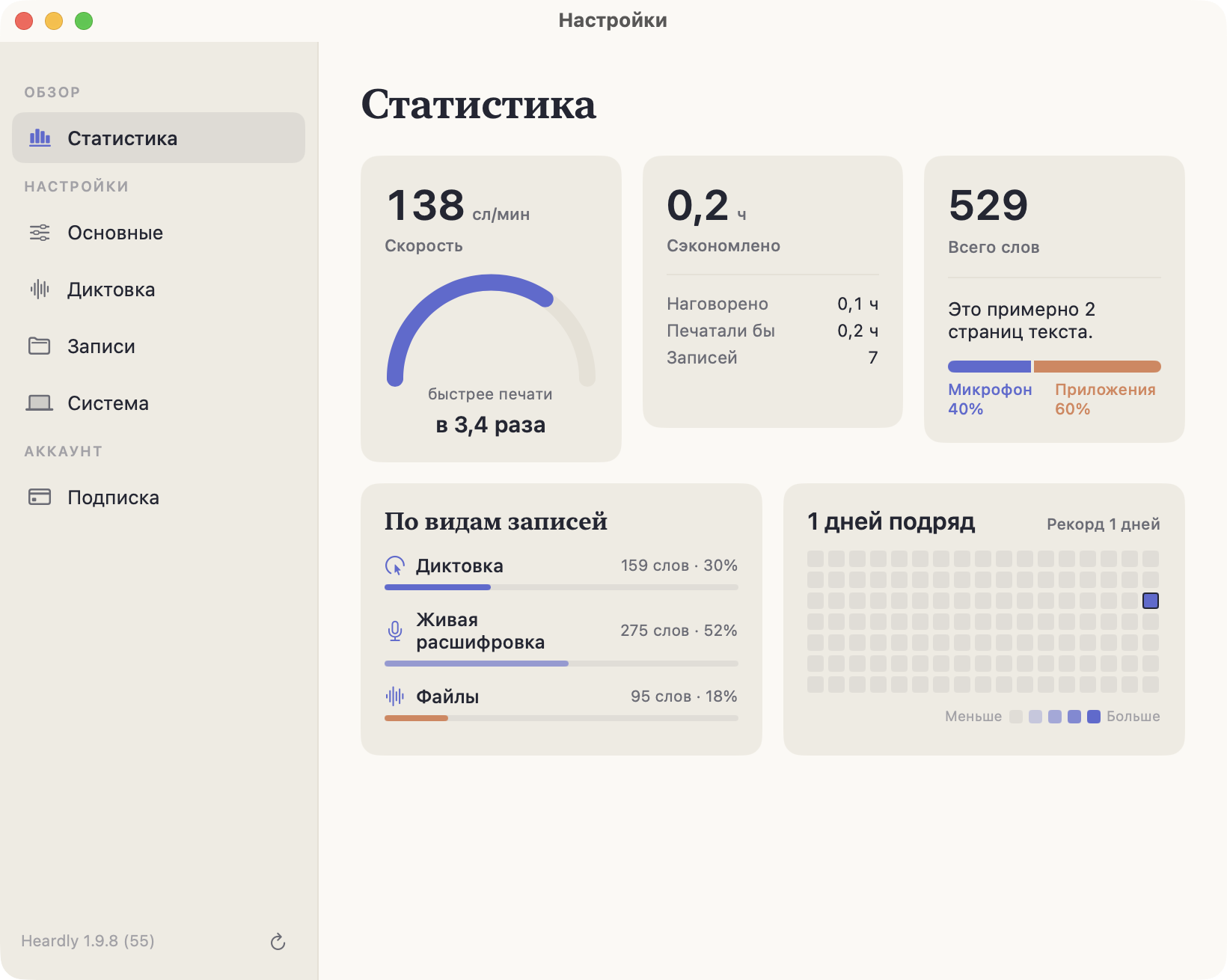Open the Подписка account section
Screen dimensions: 1227x980
click(x=159, y=497)
